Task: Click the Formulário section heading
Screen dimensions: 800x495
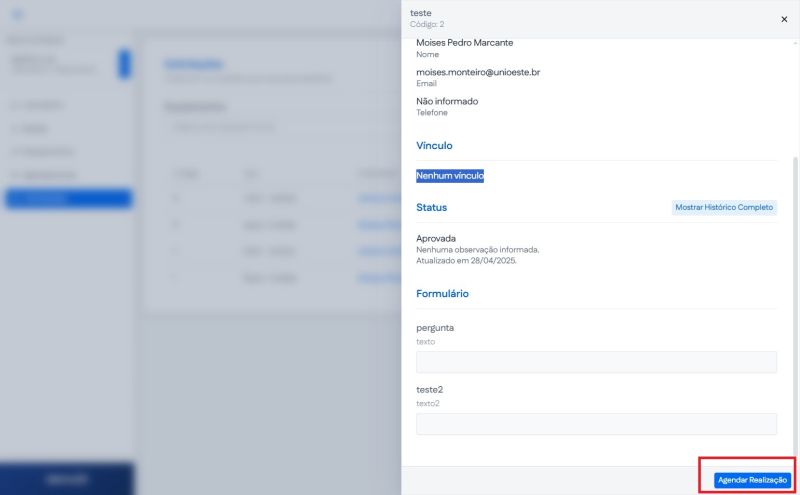Action: coord(442,294)
